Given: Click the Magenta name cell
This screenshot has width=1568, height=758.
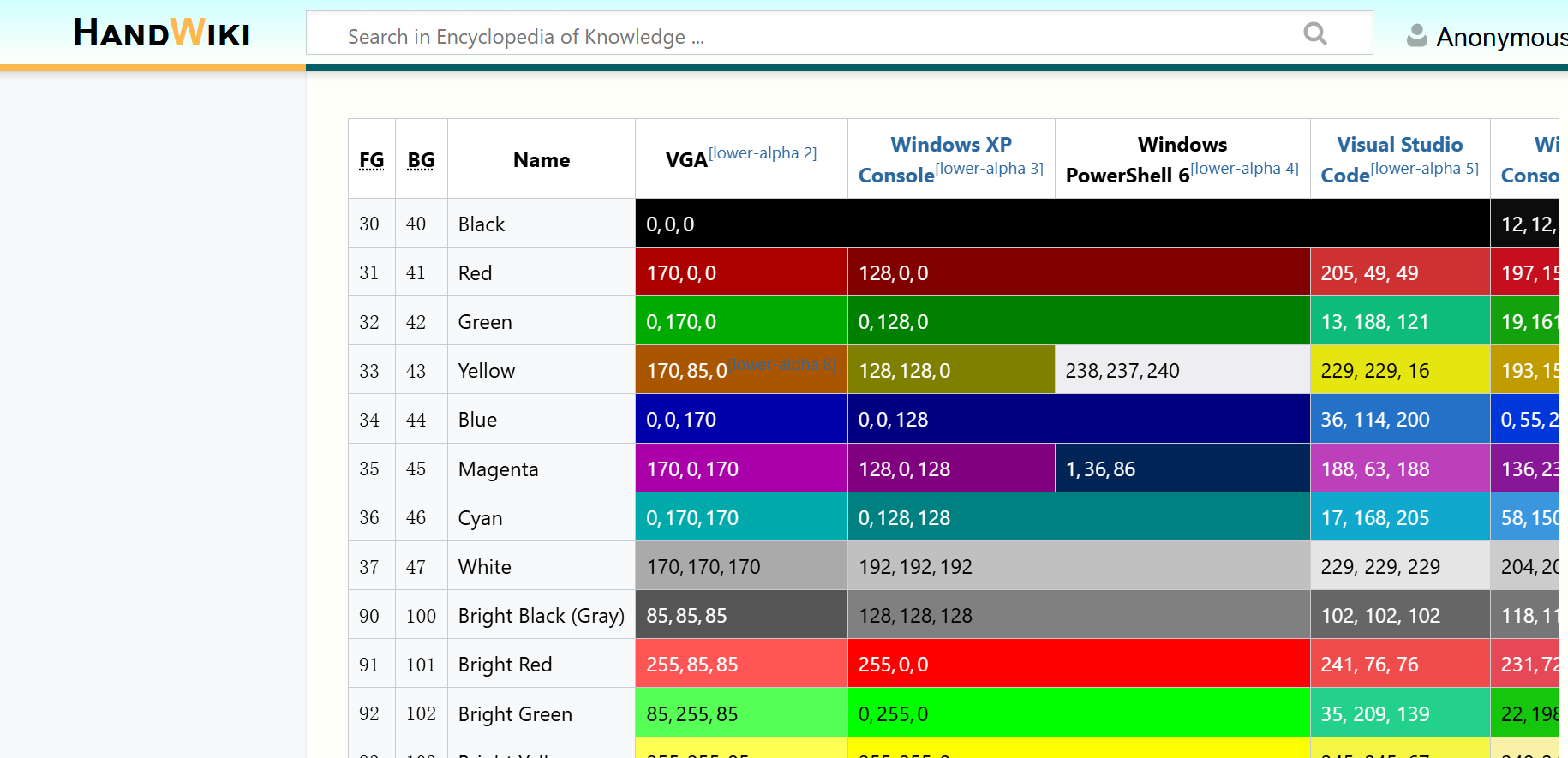Looking at the screenshot, I should (x=542, y=469).
